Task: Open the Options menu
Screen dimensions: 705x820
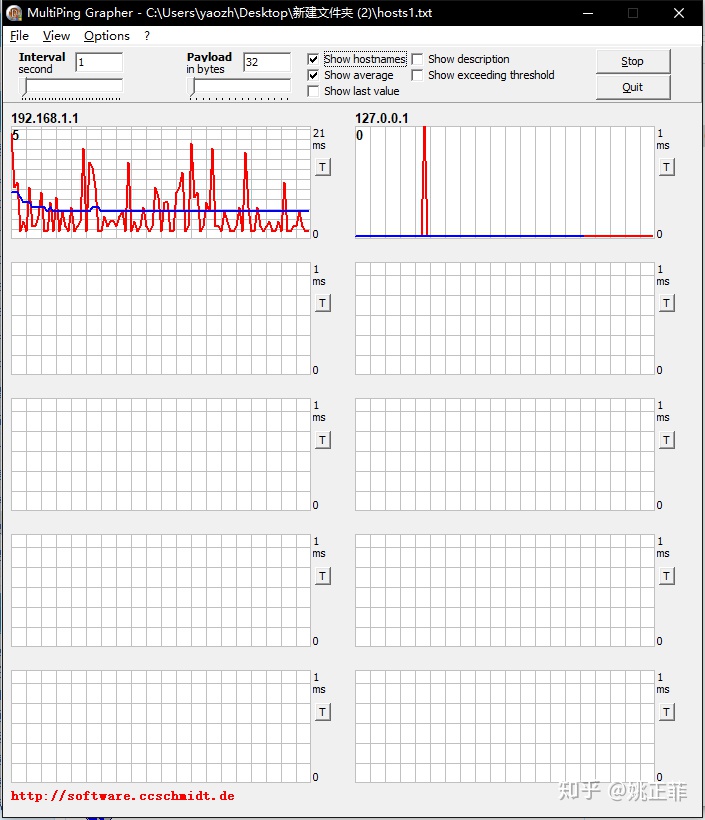Action: point(107,36)
